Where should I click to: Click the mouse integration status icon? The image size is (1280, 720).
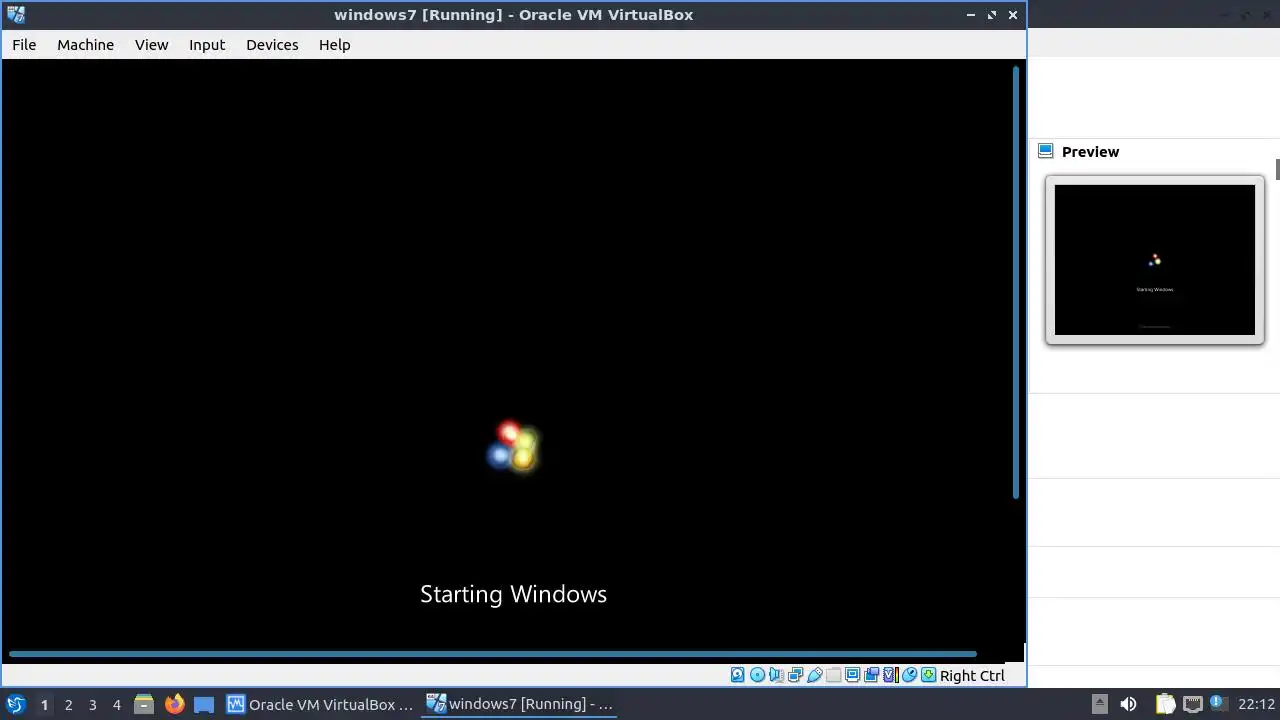909,675
